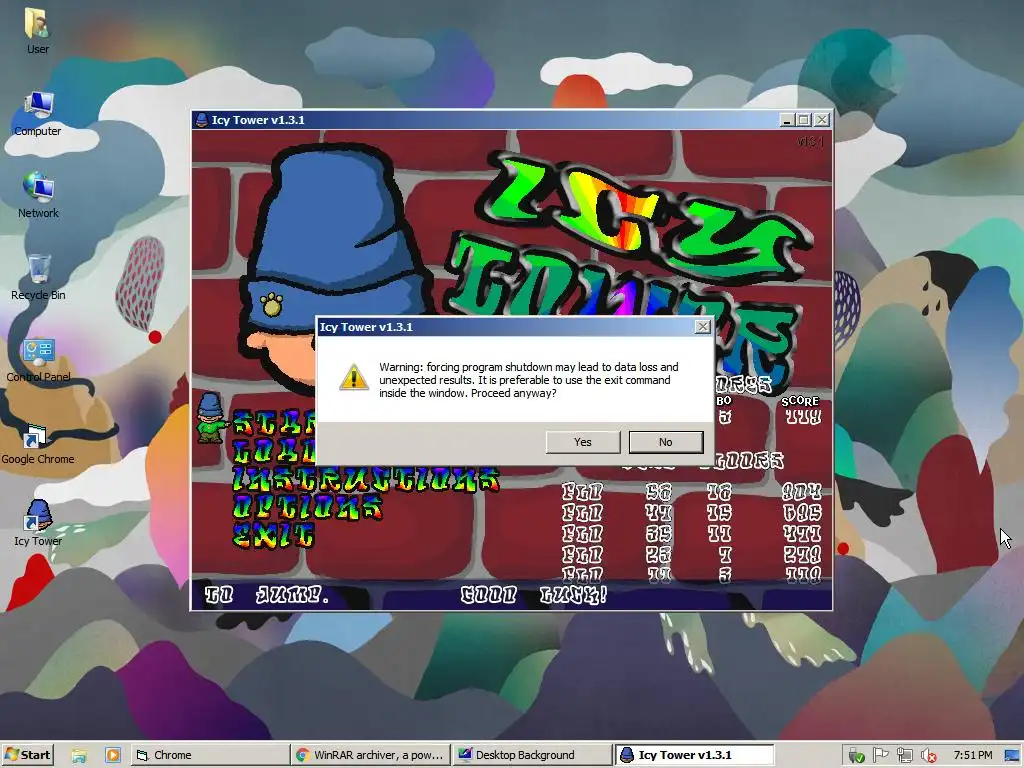Click the small character icon beside START
1024x768 pixels.
(210, 418)
